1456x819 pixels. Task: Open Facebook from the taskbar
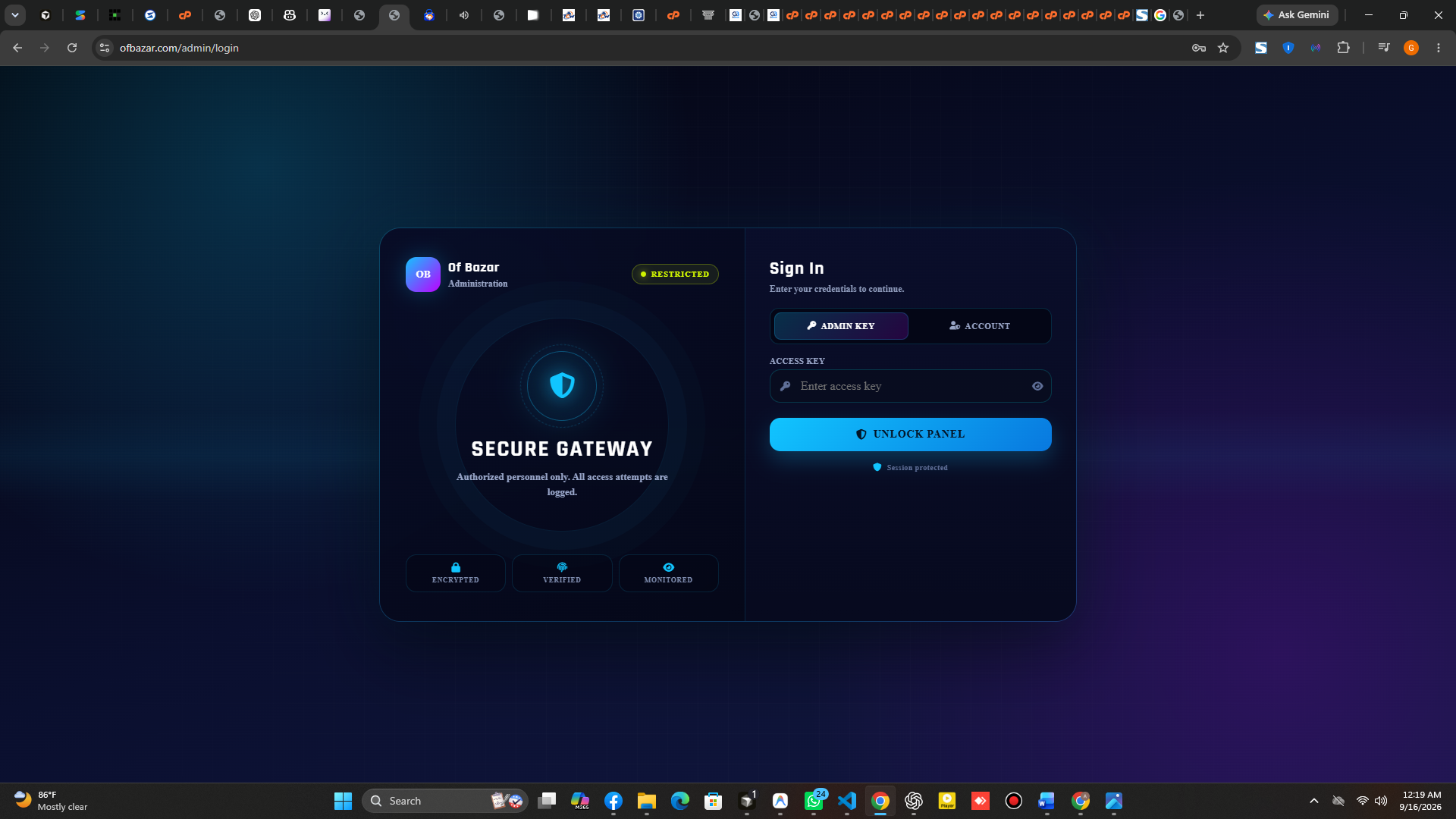coord(613,801)
